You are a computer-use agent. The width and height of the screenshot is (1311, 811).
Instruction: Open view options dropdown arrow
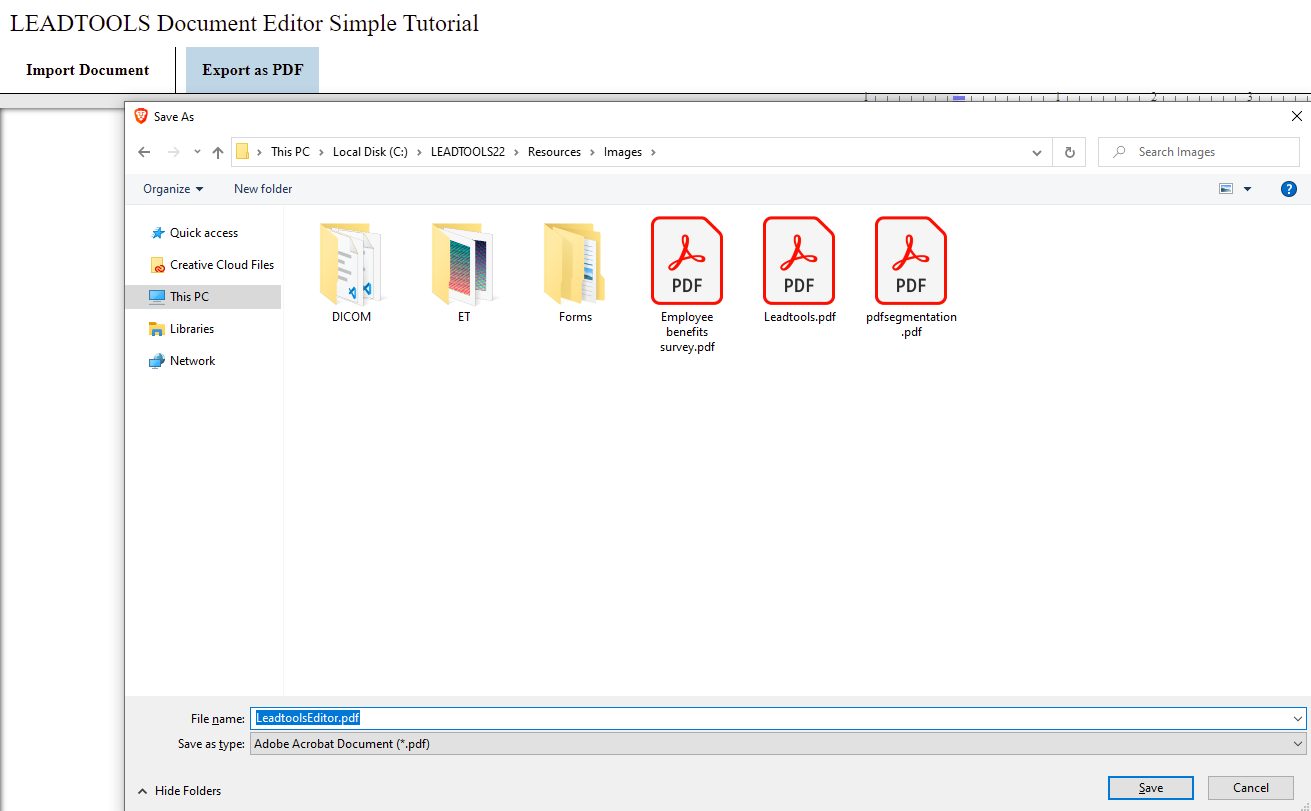coord(1247,188)
